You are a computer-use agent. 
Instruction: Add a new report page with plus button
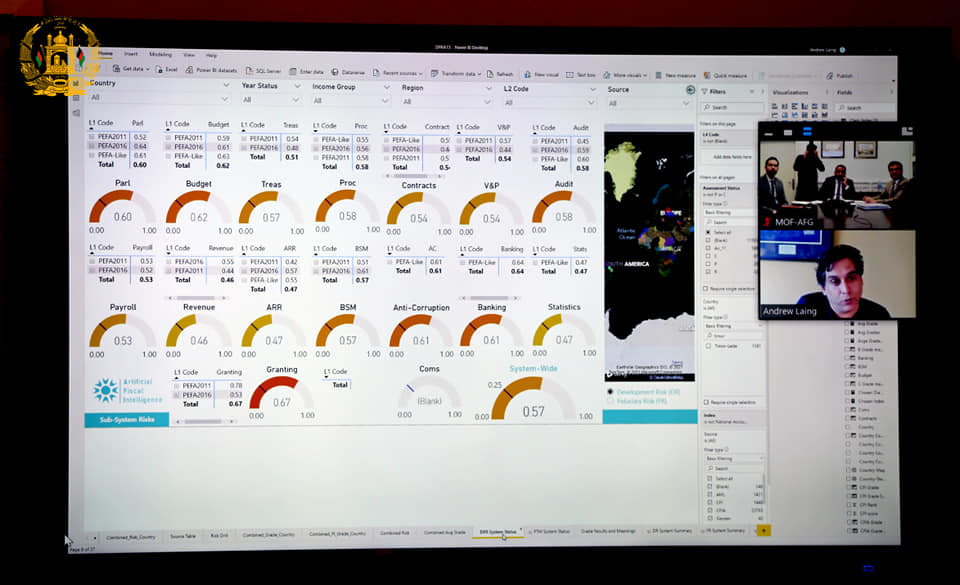click(763, 531)
